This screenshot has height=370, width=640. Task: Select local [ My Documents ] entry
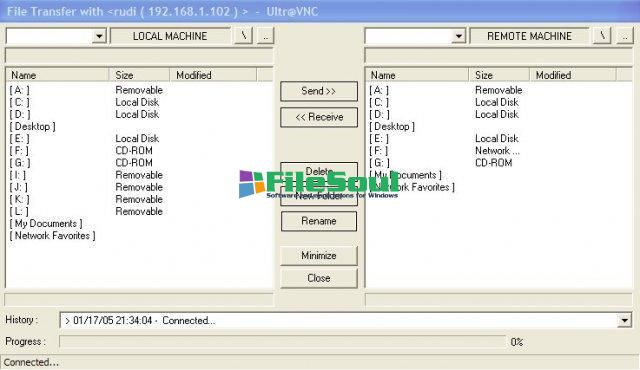[x=46, y=224]
